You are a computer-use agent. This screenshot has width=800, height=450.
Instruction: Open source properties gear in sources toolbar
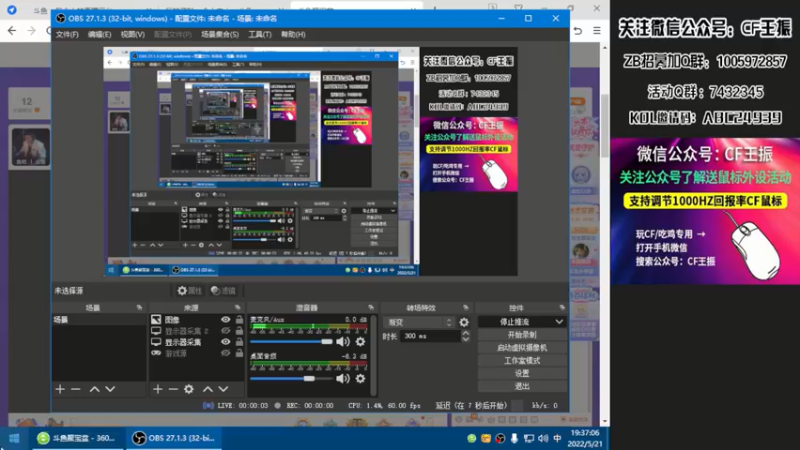pyautogui.click(x=189, y=389)
